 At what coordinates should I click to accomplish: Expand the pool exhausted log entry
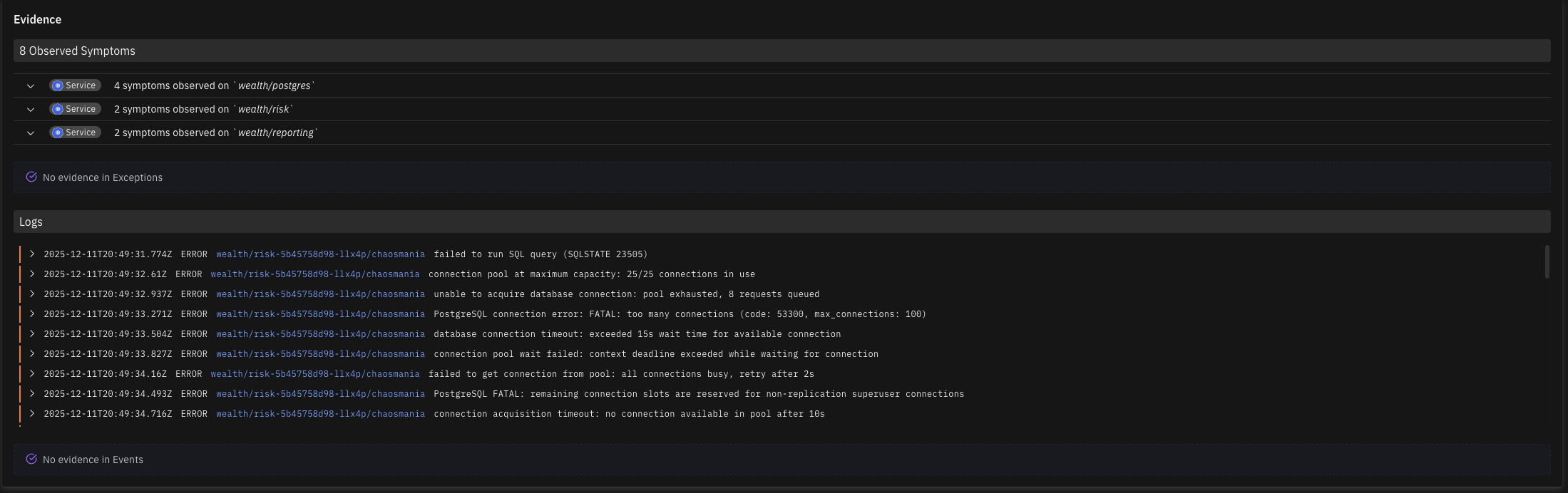pyautogui.click(x=32, y=294)
